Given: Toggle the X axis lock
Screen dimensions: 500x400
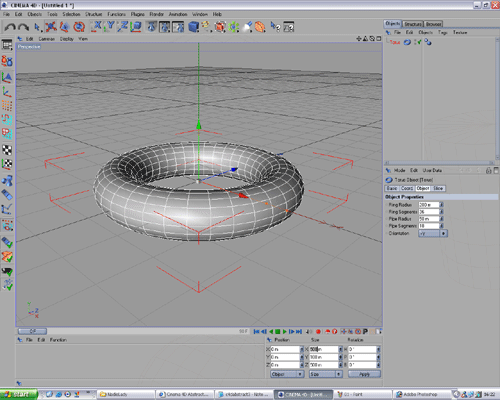Looking at the screenshot, I should [x=97, y=27].
